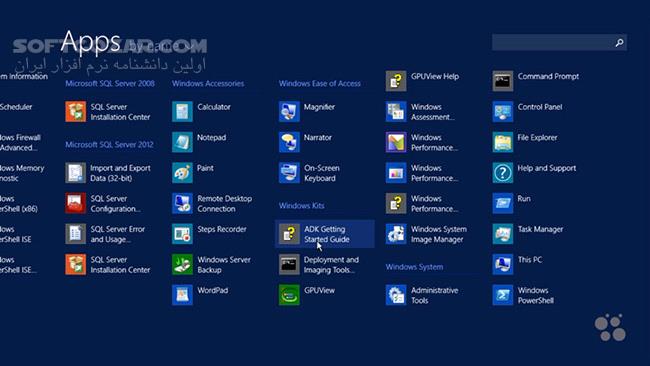Open File Explorer

pyautogui.click(x=526, y=142)
